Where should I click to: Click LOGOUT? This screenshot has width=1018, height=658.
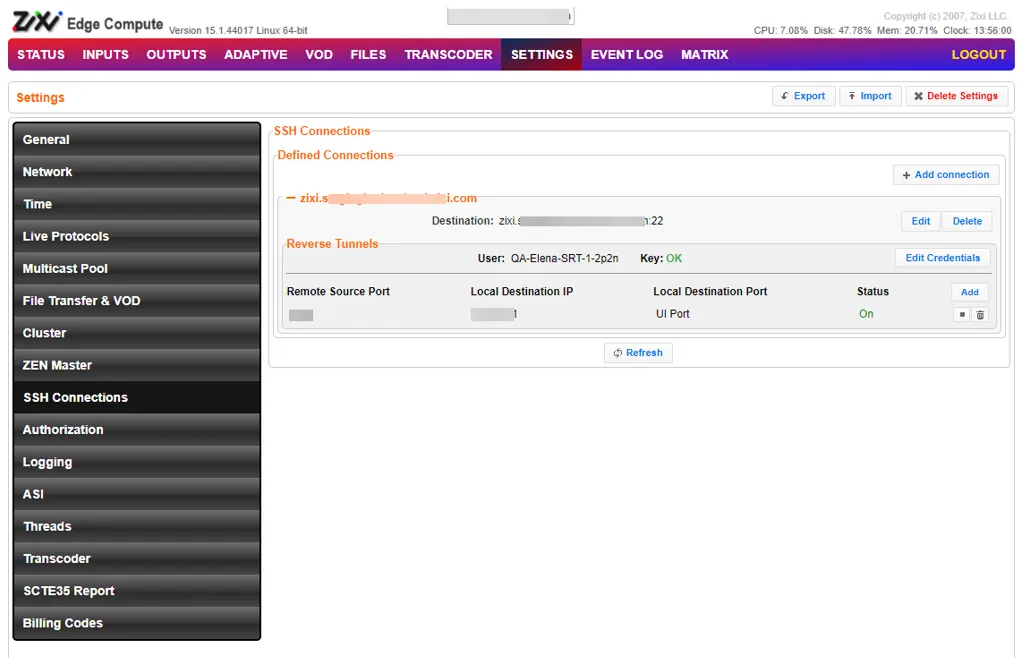coord(978,55)
